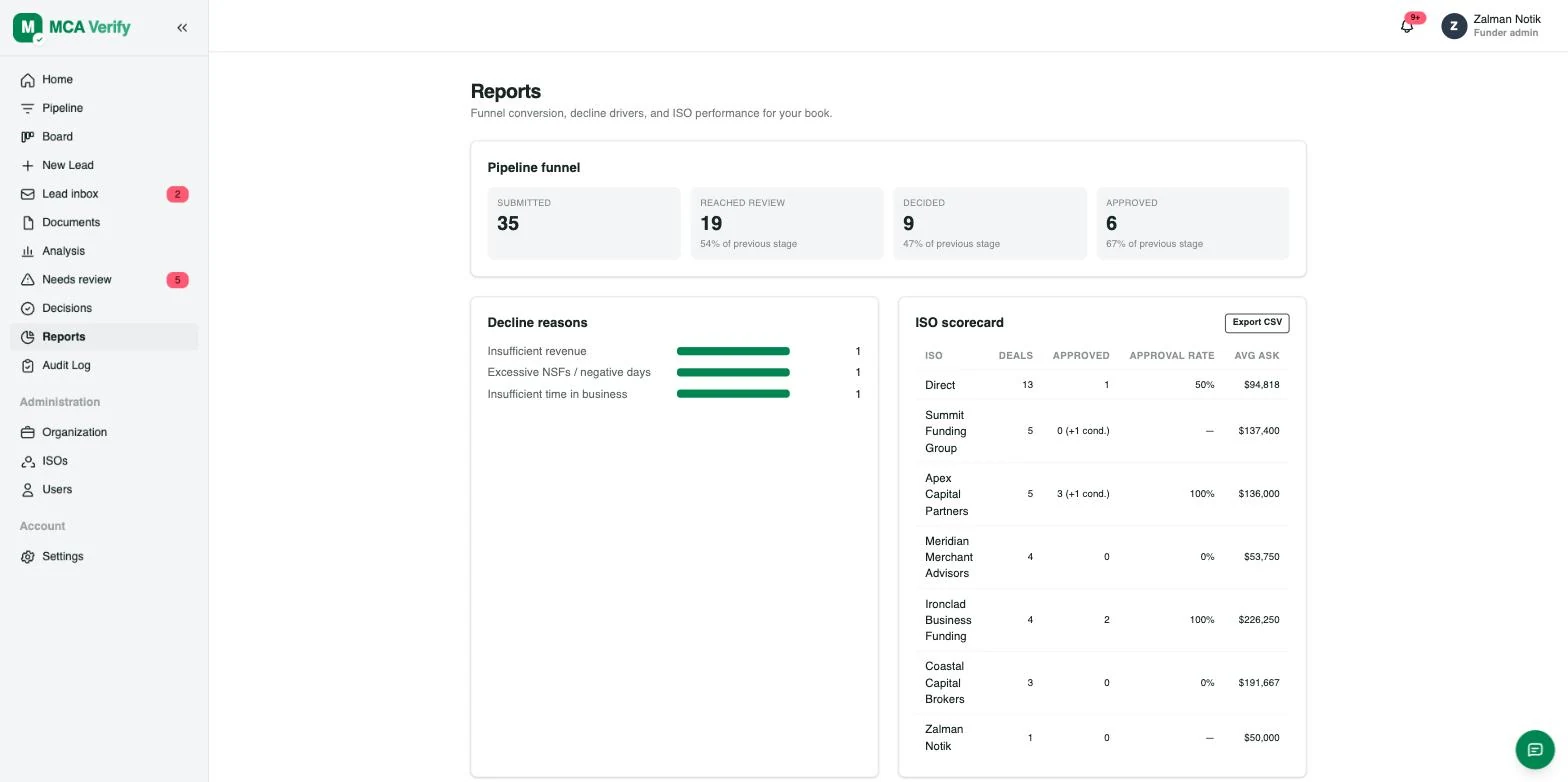Click the Zalman Notik profile name
The height and width of the screenshot is (782, 1568).
[x=1507, y=19]
